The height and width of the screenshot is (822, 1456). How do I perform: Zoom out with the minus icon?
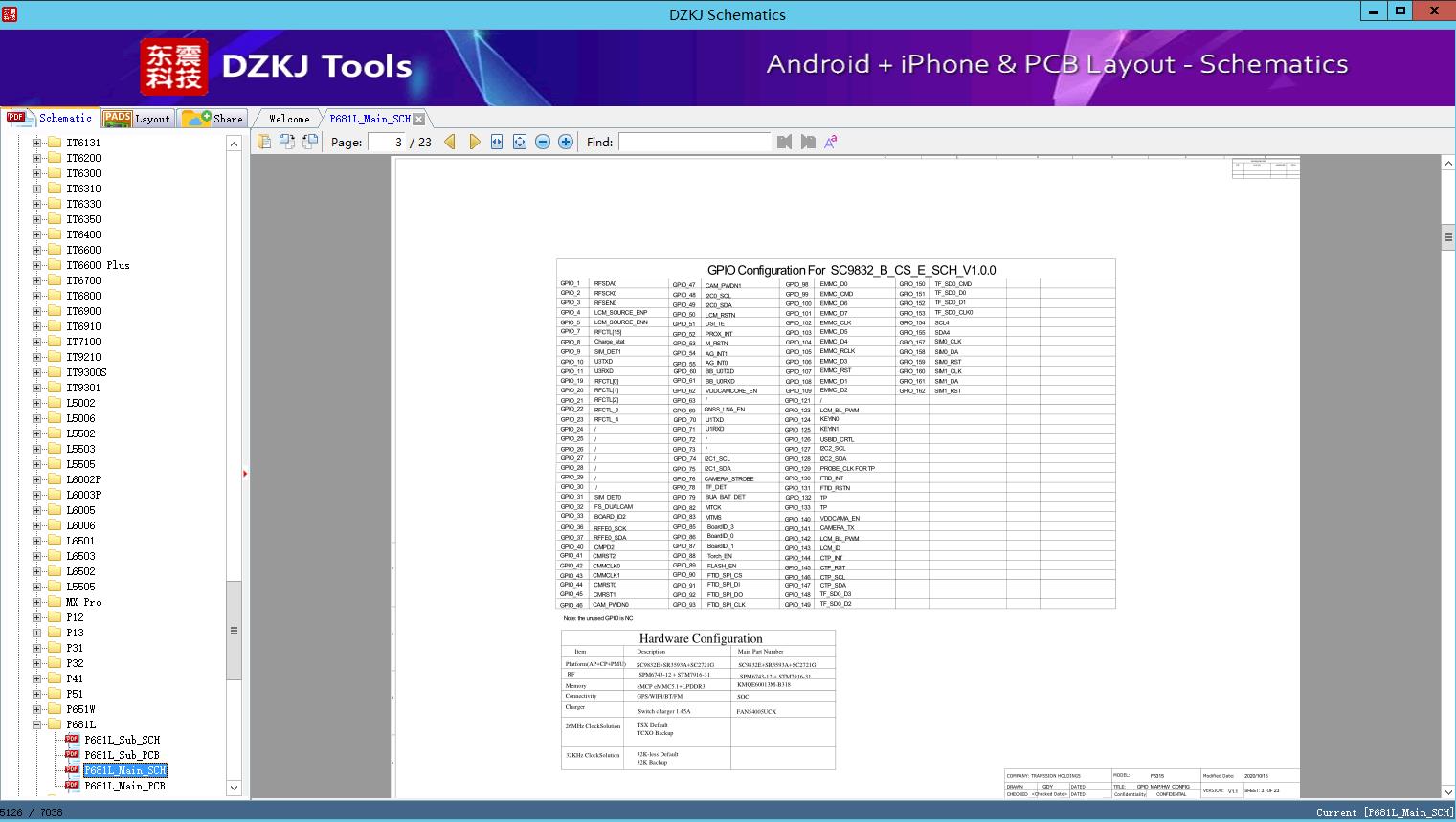(543, 142)
